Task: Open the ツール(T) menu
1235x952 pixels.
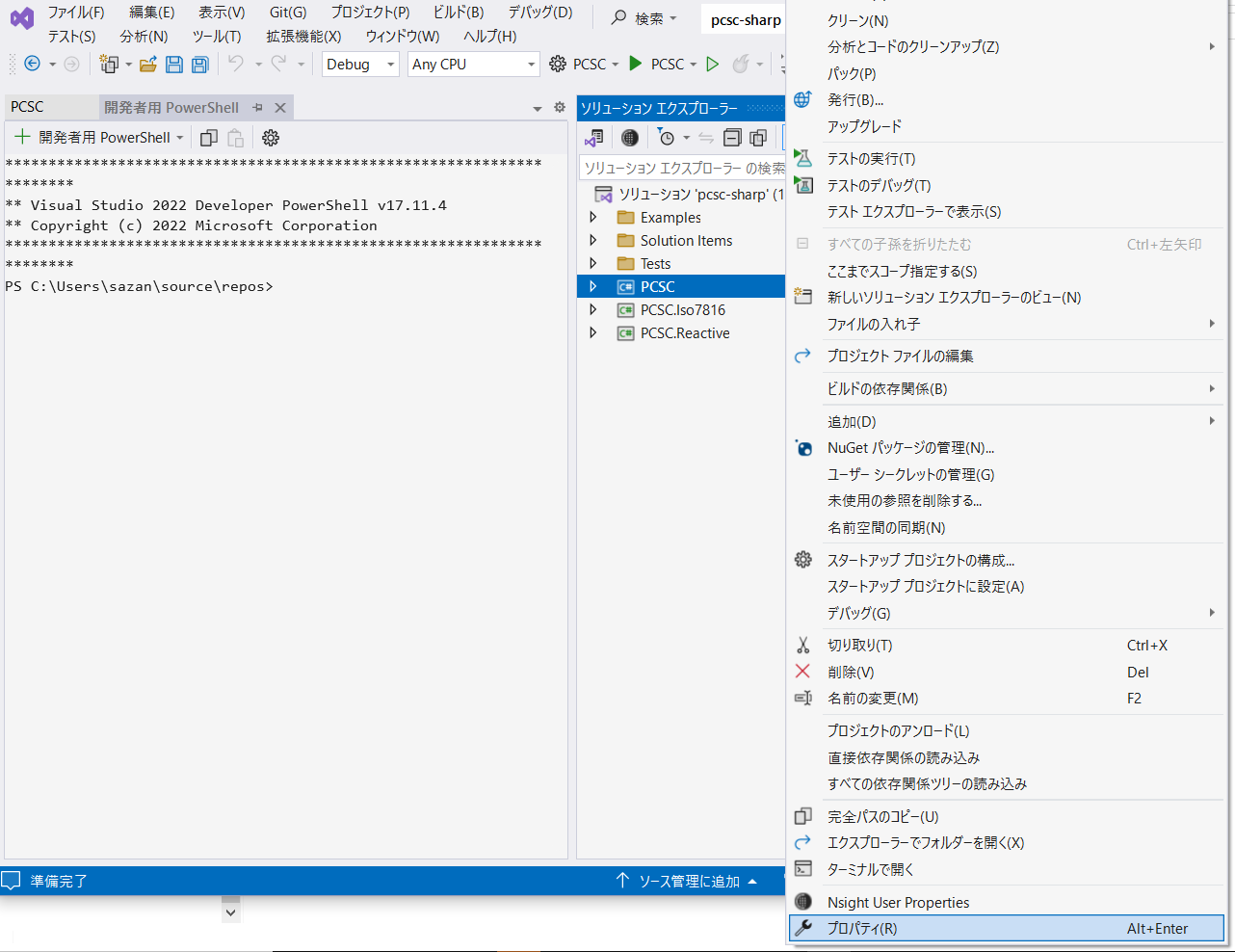Action: tap(217, 37)
